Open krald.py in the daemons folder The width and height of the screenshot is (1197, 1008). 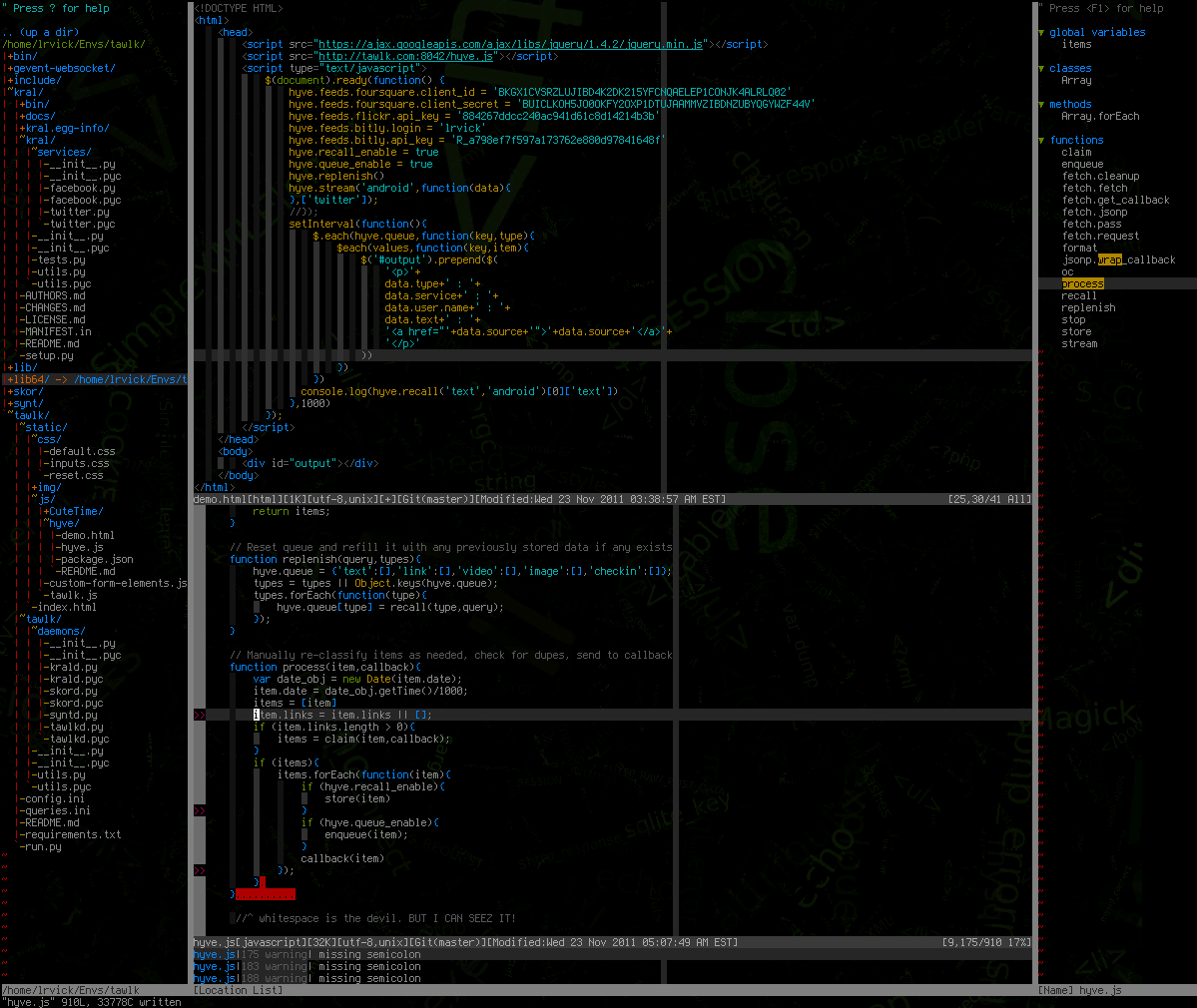(x=73, y=667)
